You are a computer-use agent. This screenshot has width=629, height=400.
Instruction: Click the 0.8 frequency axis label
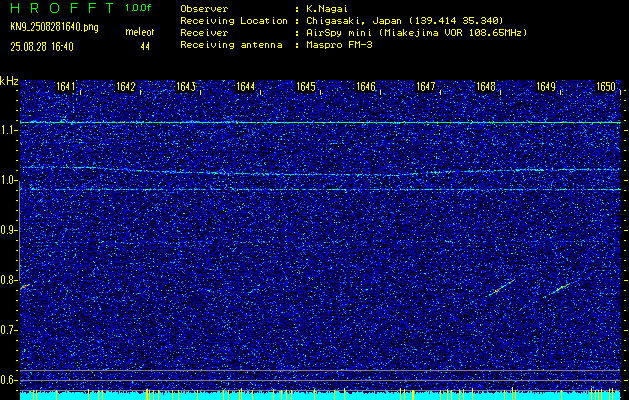click(x=7, y=280)
